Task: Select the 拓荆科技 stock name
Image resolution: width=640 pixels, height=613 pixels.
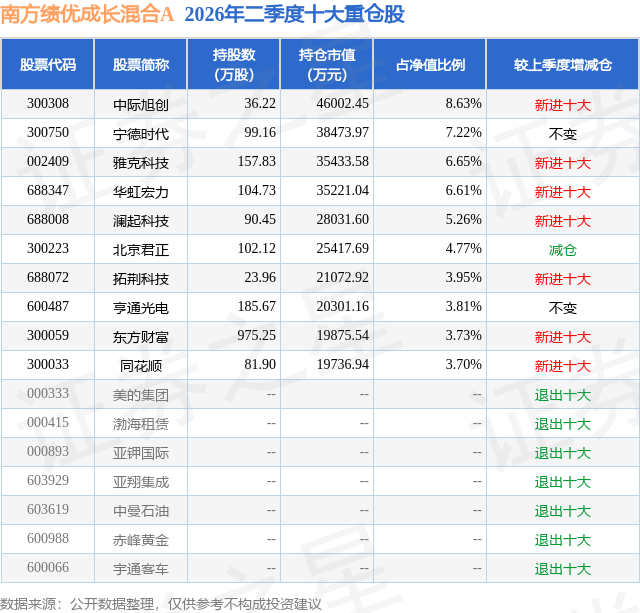Action: 141,278
